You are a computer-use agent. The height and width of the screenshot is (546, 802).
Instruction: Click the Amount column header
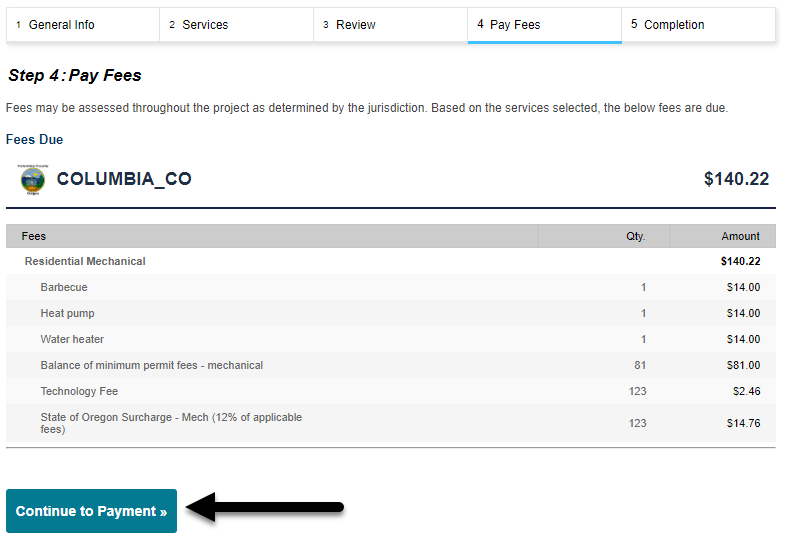coord(740,236)
